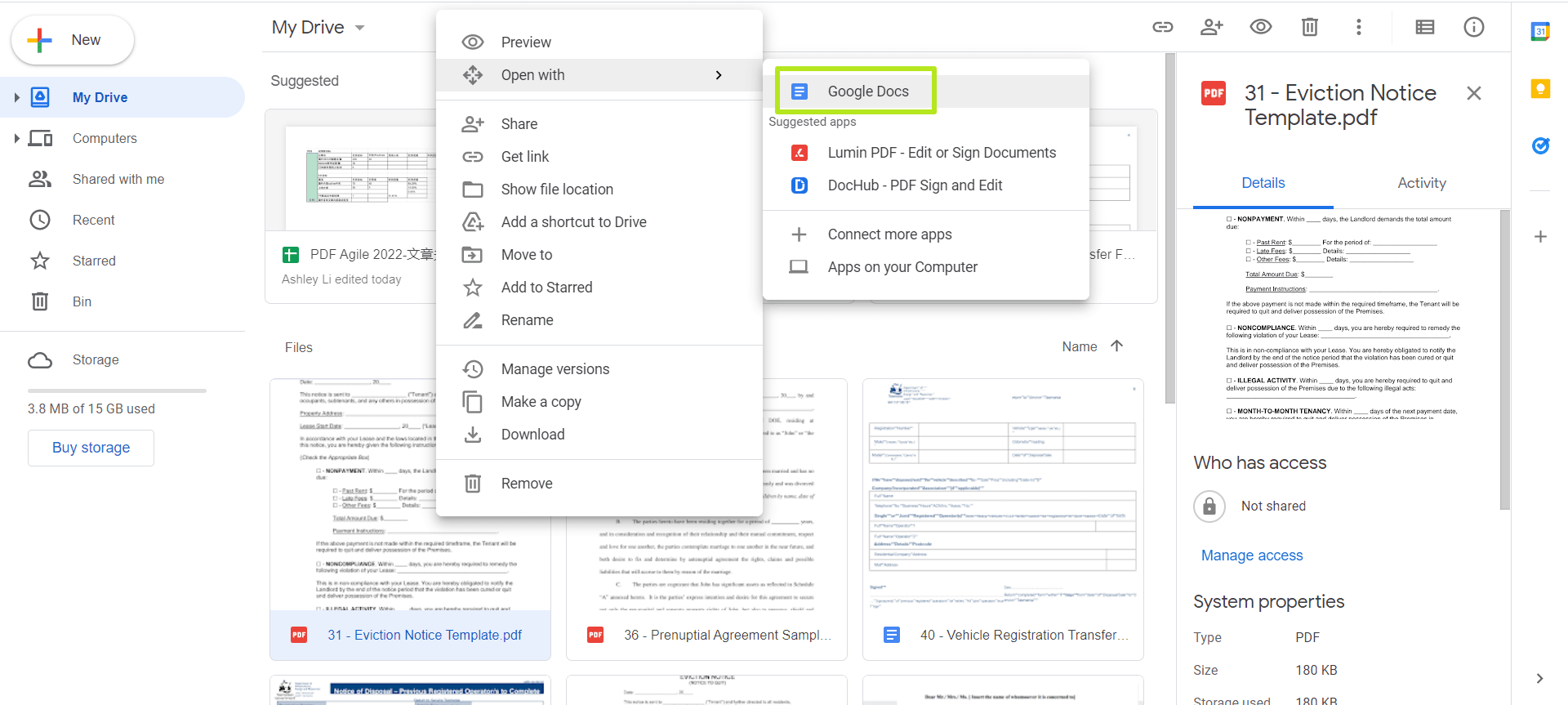Open Google Keep side panel icon
Viewport: 1568px width, 705px height.
pyautogui.click(x=1540, y=88)
